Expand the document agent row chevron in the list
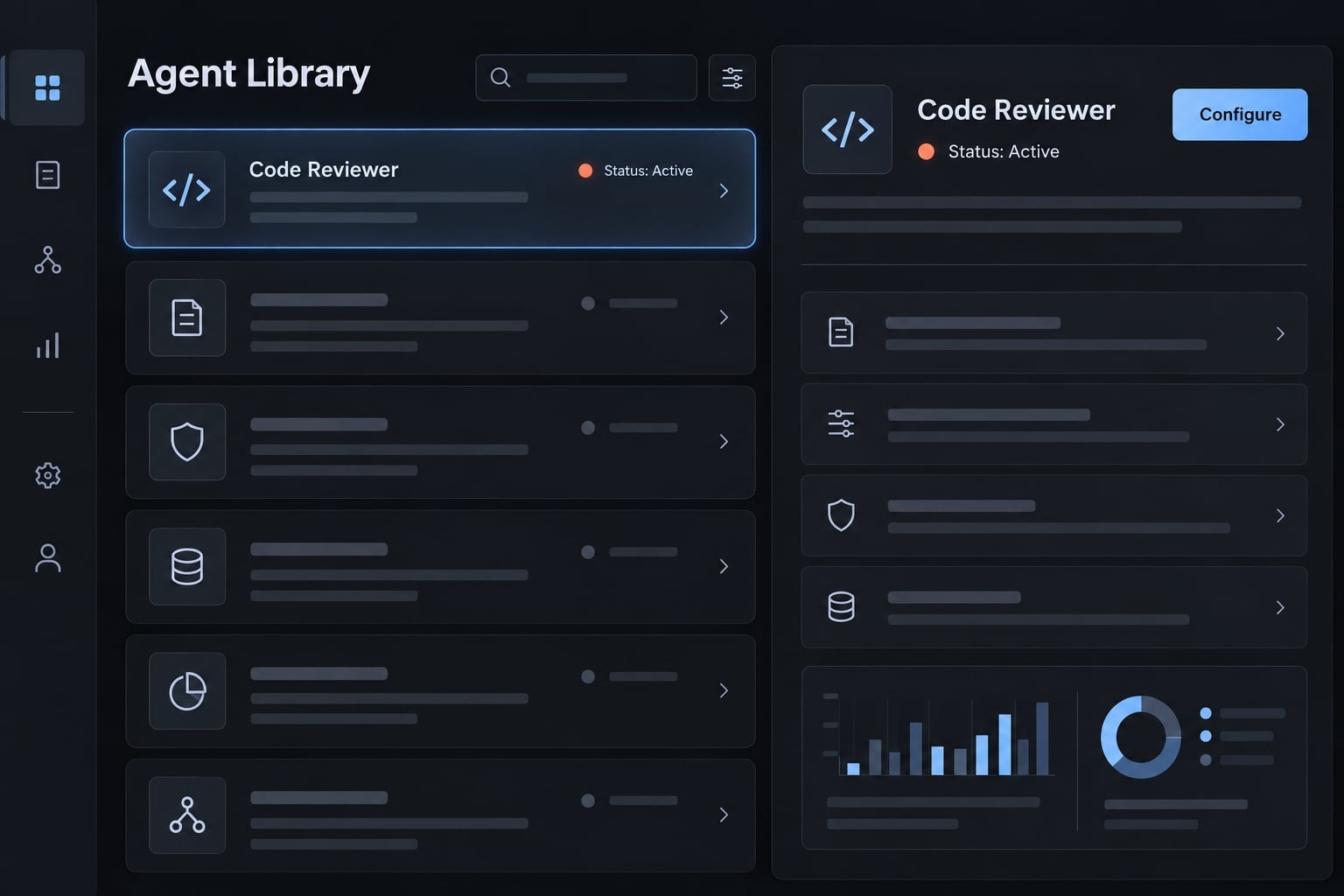Image resolution: width=1344 pixels, height=896 pixels. tap(724, 318)
